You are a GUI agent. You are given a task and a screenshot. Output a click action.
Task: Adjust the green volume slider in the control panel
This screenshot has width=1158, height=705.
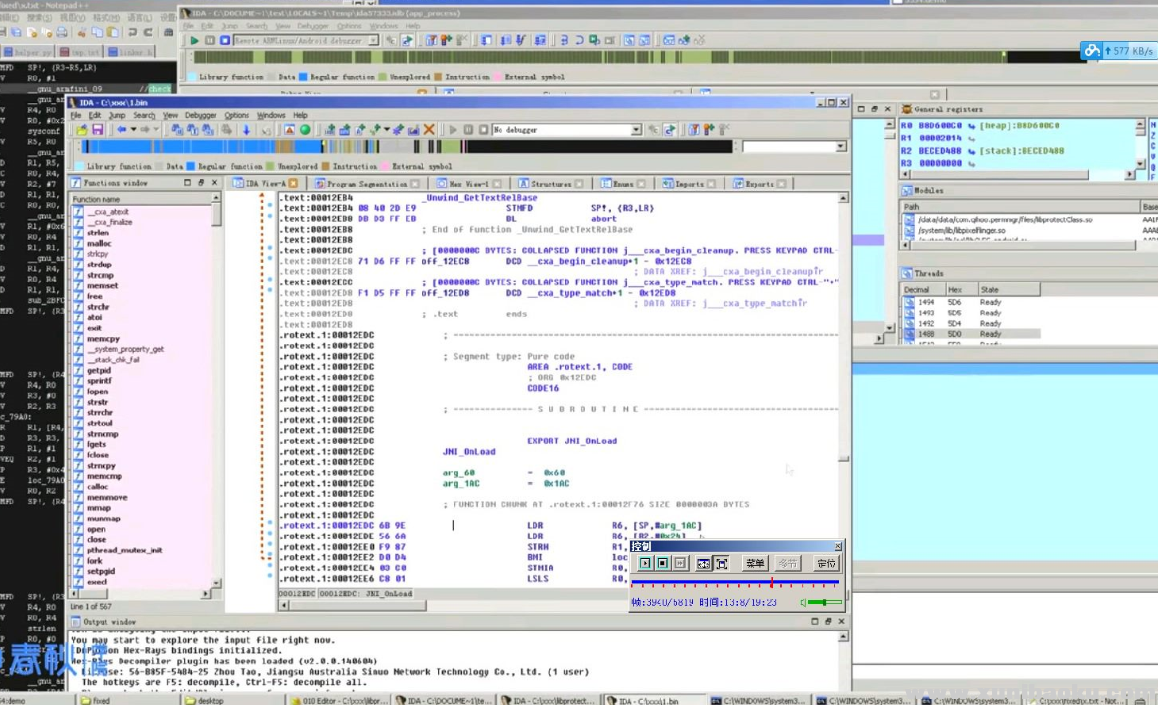click(824, 602)
